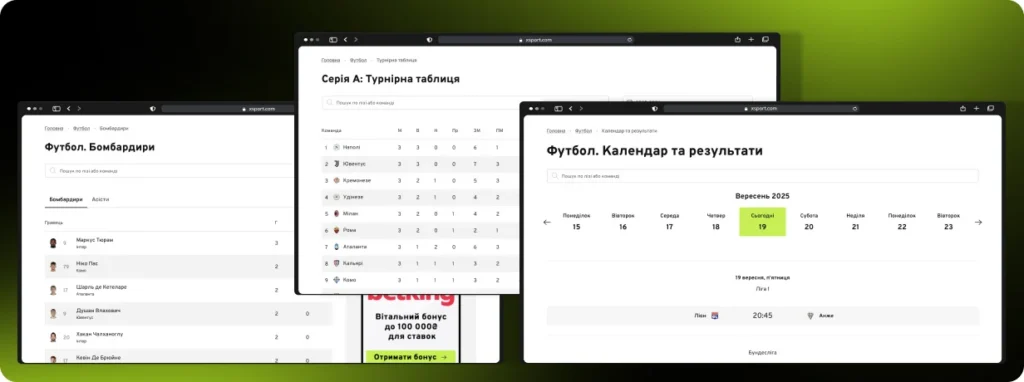Switch to Бомбардири tab
This screenshot has height=382, width=1024.
(66, 199)
